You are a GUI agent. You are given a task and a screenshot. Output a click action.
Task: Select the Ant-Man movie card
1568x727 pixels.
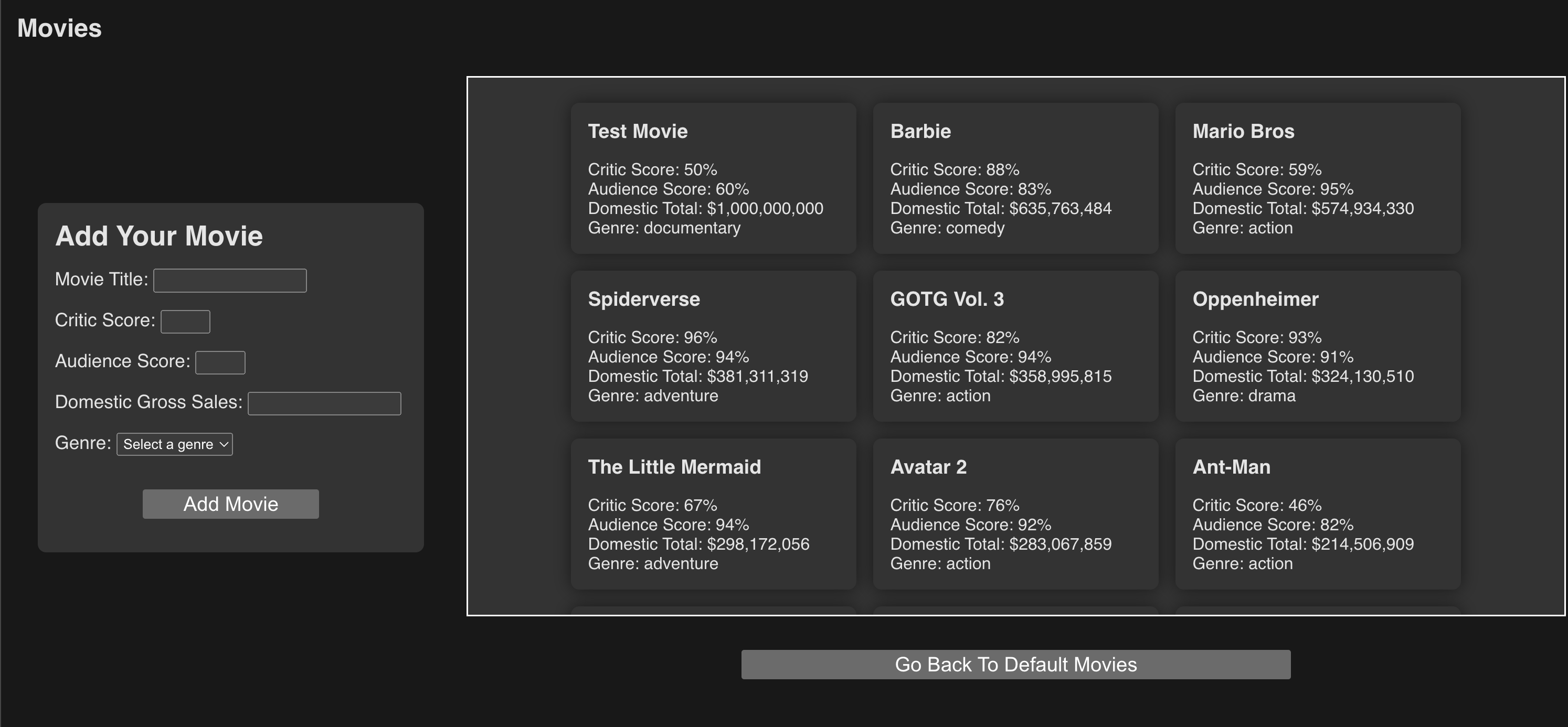pos(1317,514)
